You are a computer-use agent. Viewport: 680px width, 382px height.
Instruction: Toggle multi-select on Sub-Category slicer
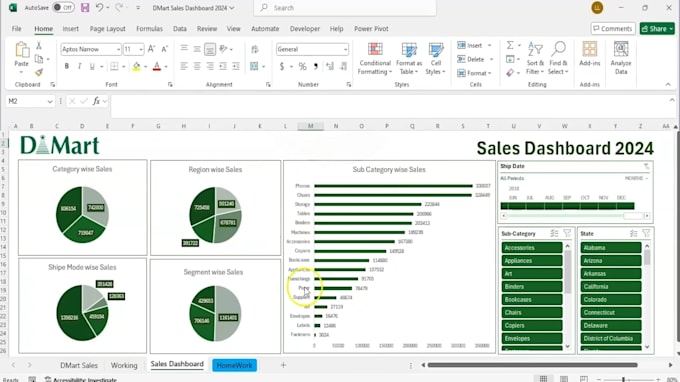click(554, 233)
